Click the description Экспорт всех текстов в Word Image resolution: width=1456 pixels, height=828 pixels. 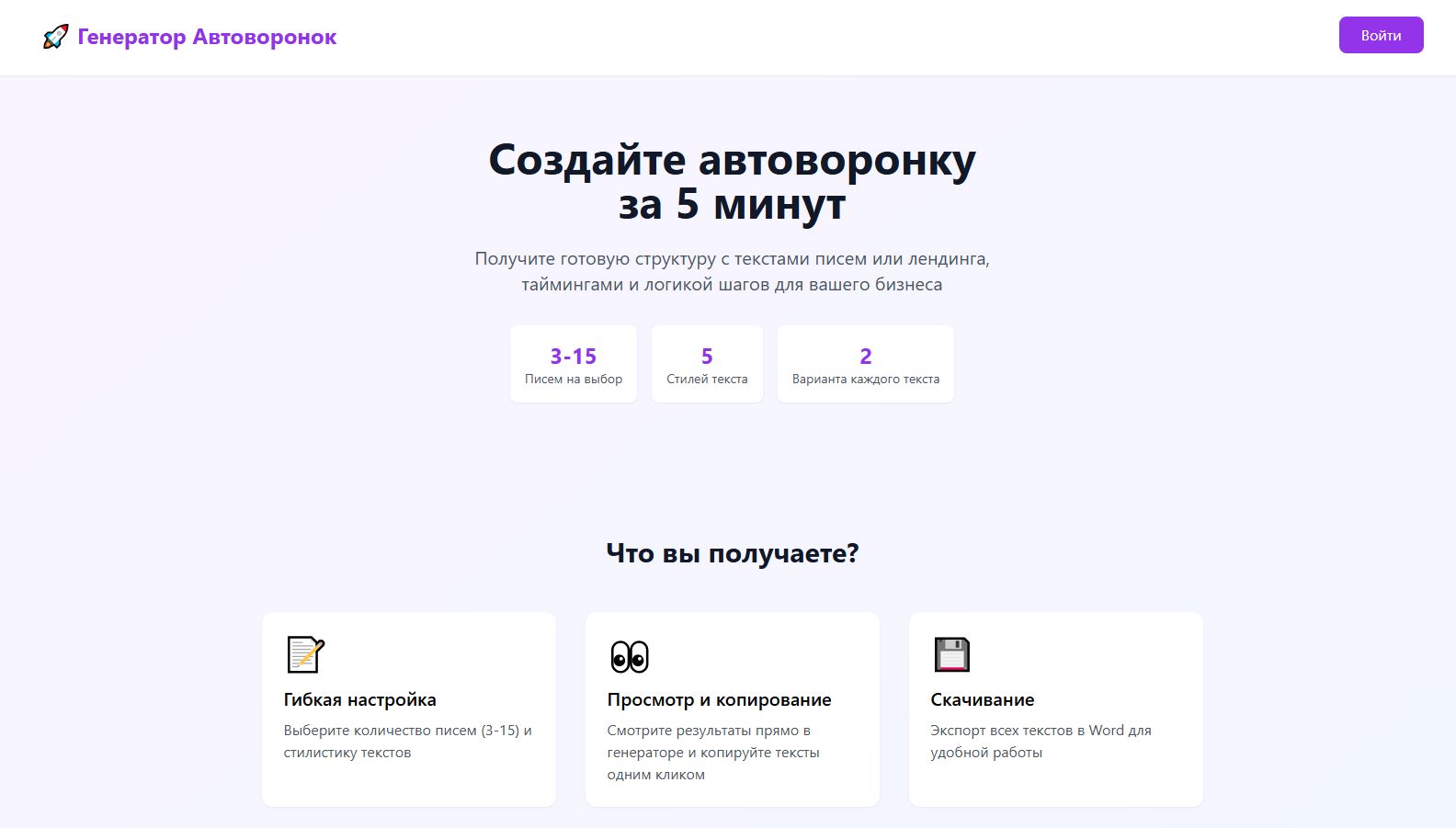1041,741
